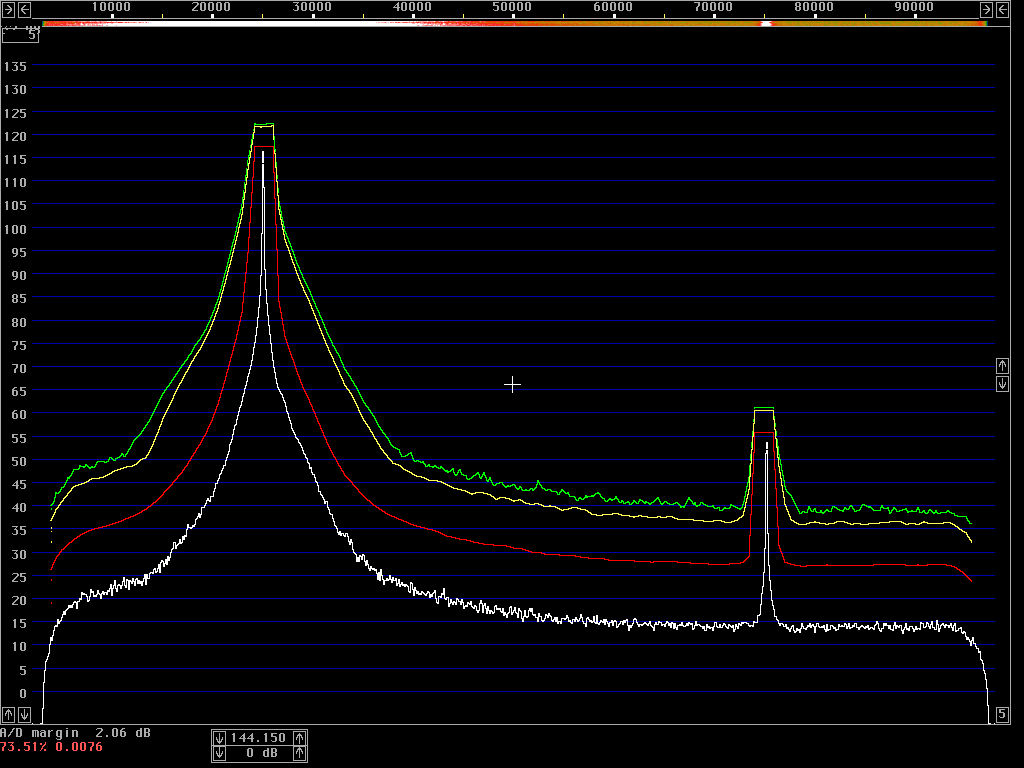Click the 50000 mark on frequency scale
Screen dimensions: 1024x768
(x=512, y=7)
